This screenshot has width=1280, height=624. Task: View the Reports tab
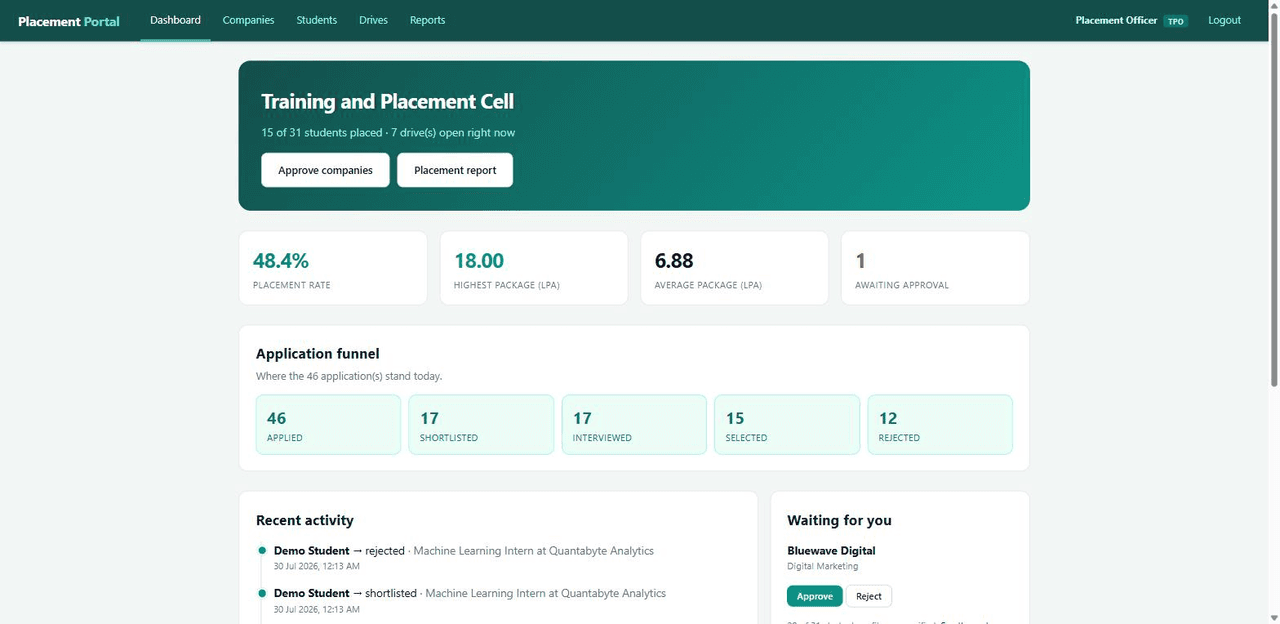(x=427, y=20)
